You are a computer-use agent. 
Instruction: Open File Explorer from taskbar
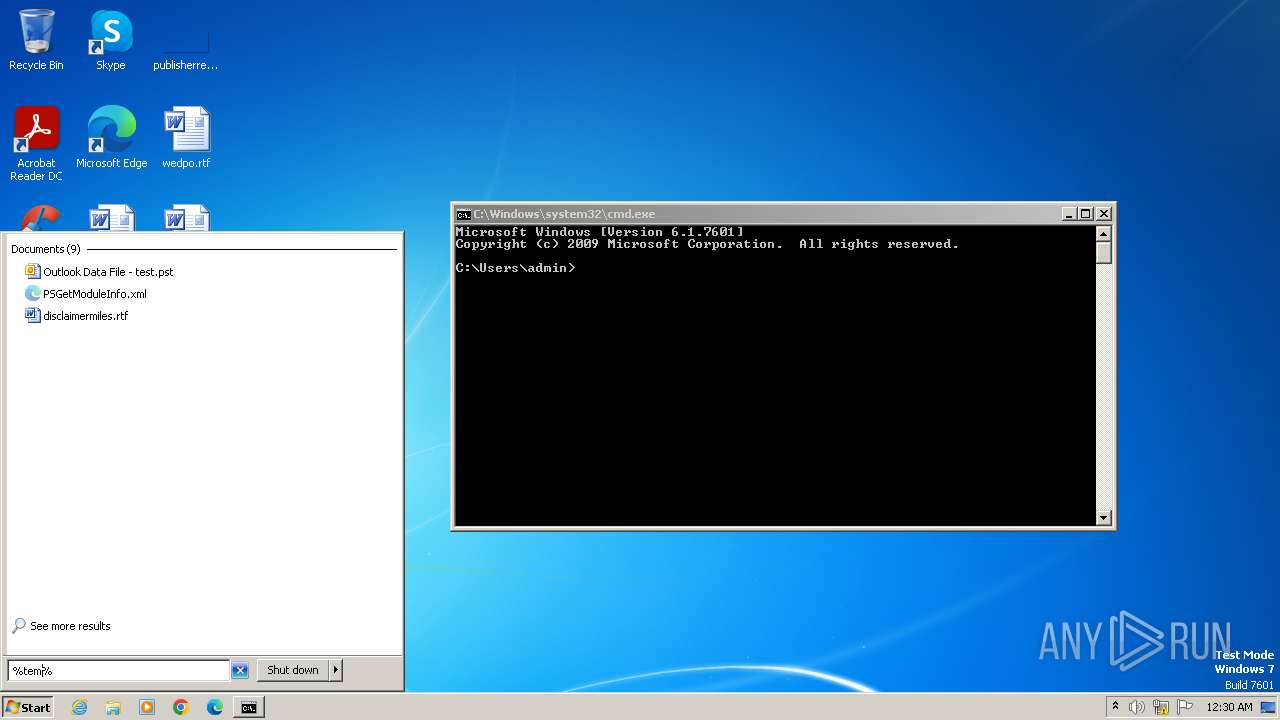113,707
